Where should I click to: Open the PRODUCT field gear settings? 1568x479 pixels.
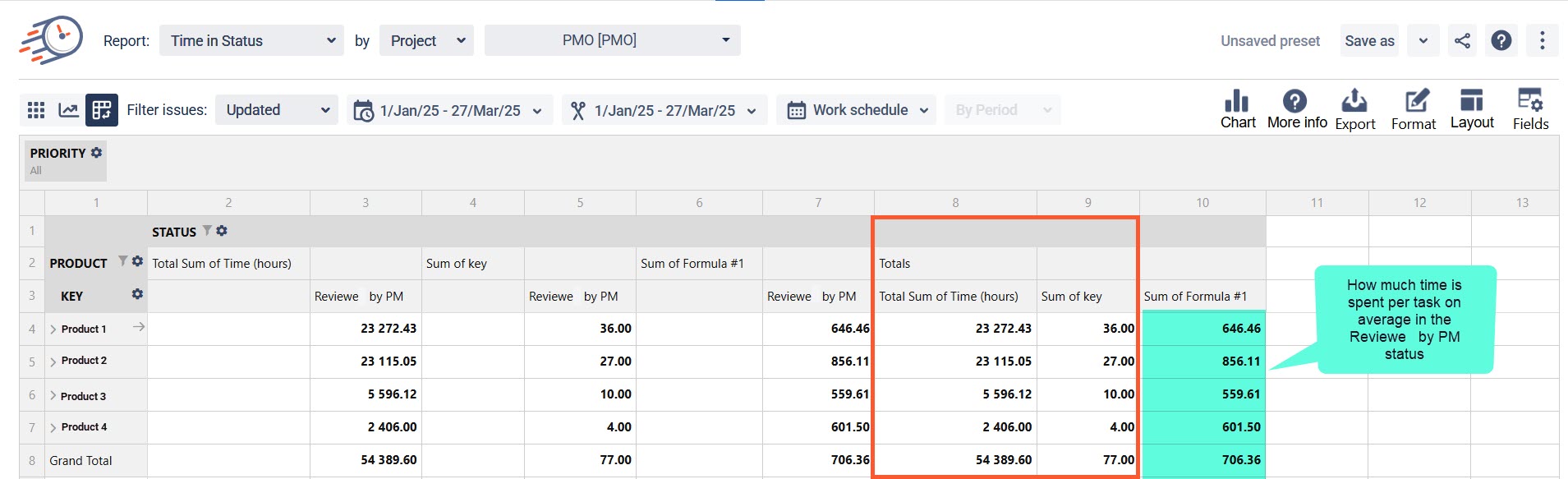point(137,261)
